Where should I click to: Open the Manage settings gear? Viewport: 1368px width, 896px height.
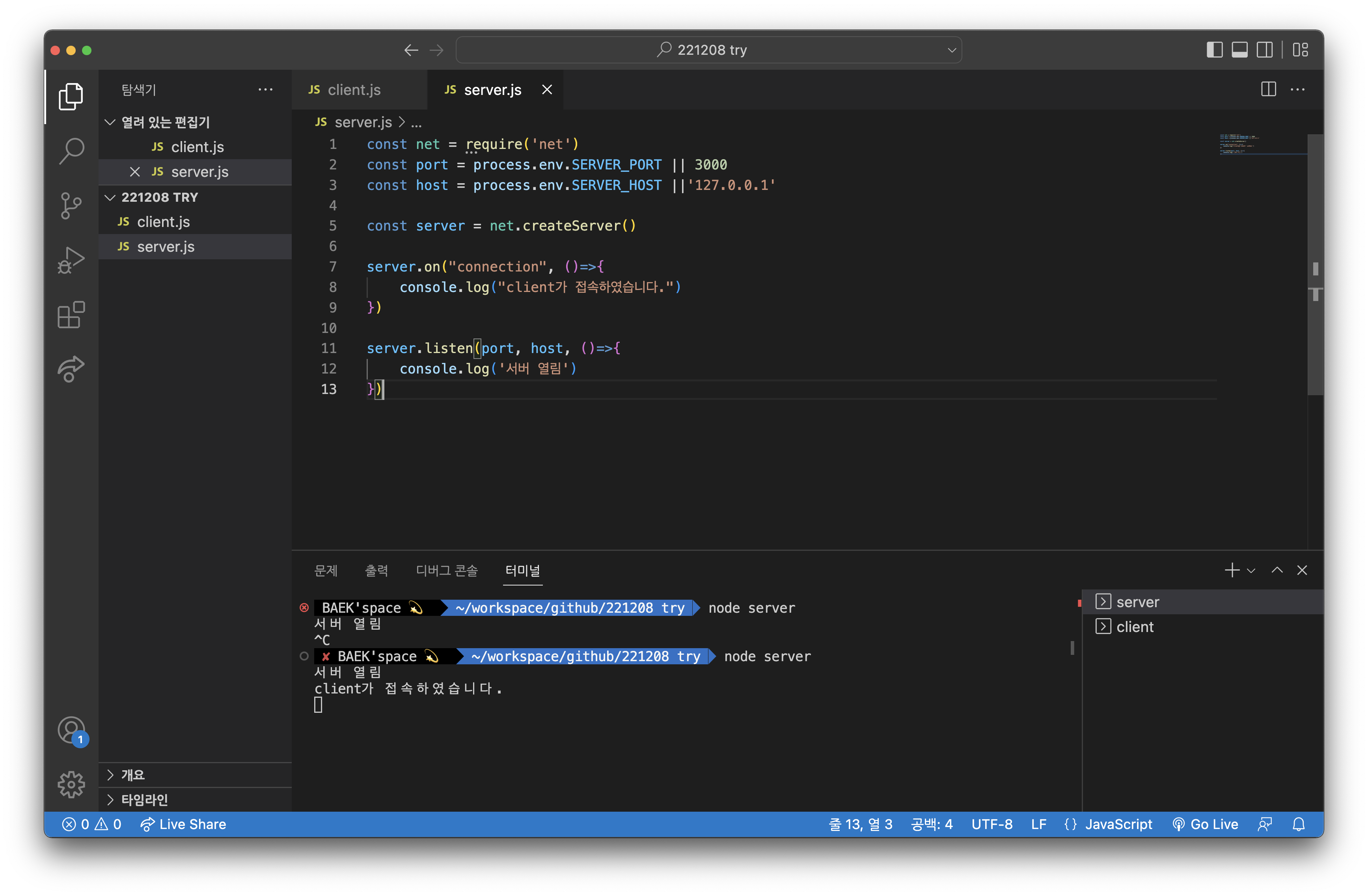tap(71, 784)
